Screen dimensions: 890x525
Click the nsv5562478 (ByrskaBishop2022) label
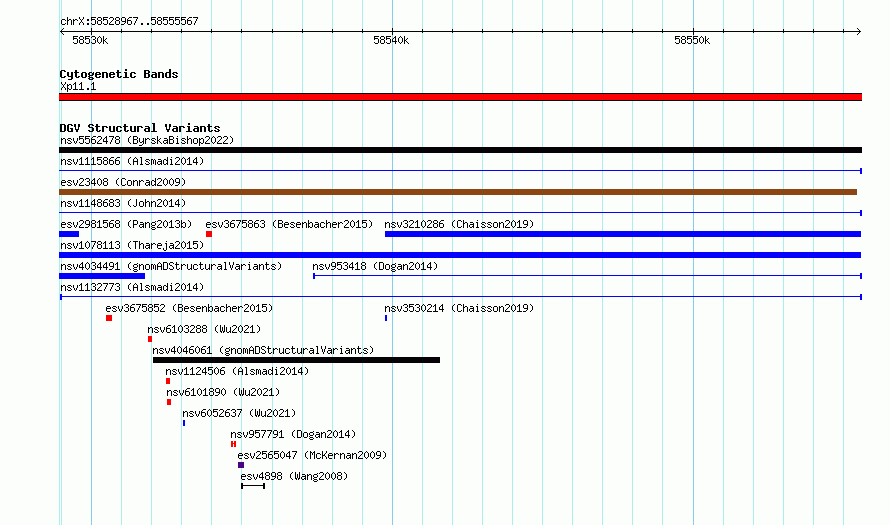pyautogui.click(x=147, y=140)
